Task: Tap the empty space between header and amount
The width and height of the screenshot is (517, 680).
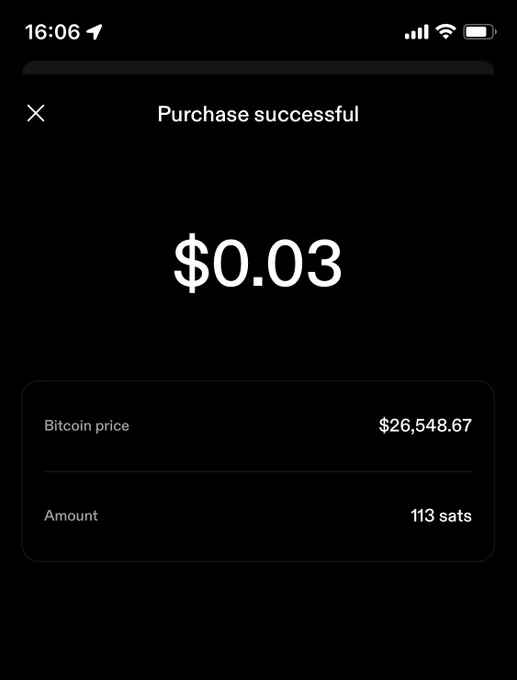Action: tap(258, 180)
